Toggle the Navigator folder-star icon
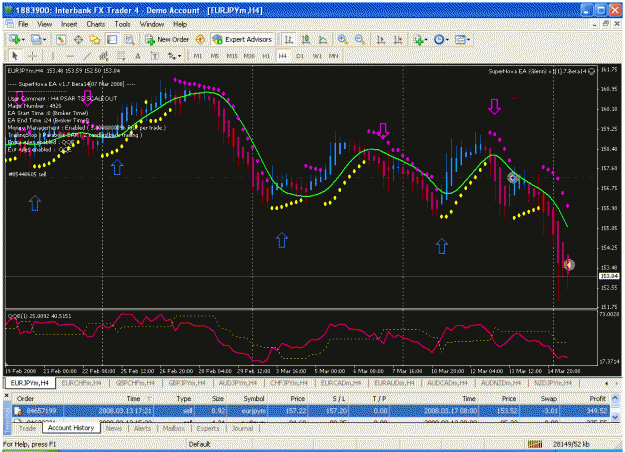This screenshot has width=625, height=452. point(95,39)
